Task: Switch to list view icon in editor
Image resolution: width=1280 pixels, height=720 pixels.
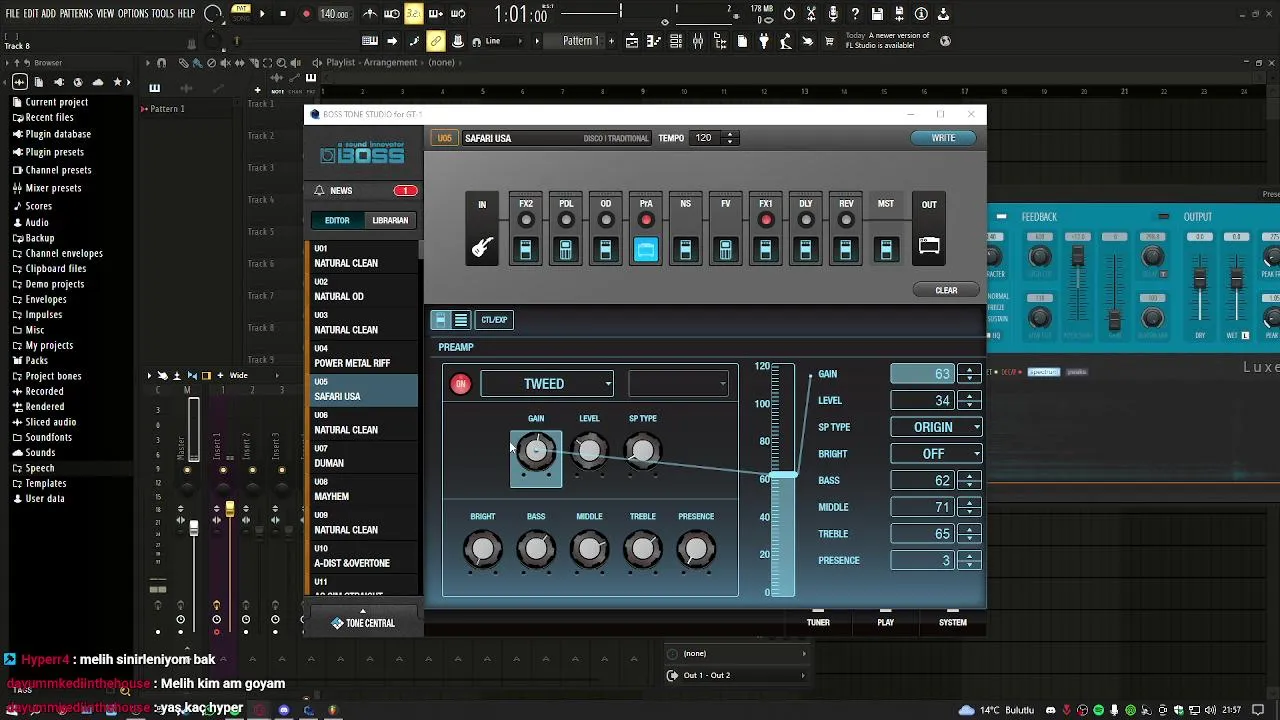Action: pos(461,320)
